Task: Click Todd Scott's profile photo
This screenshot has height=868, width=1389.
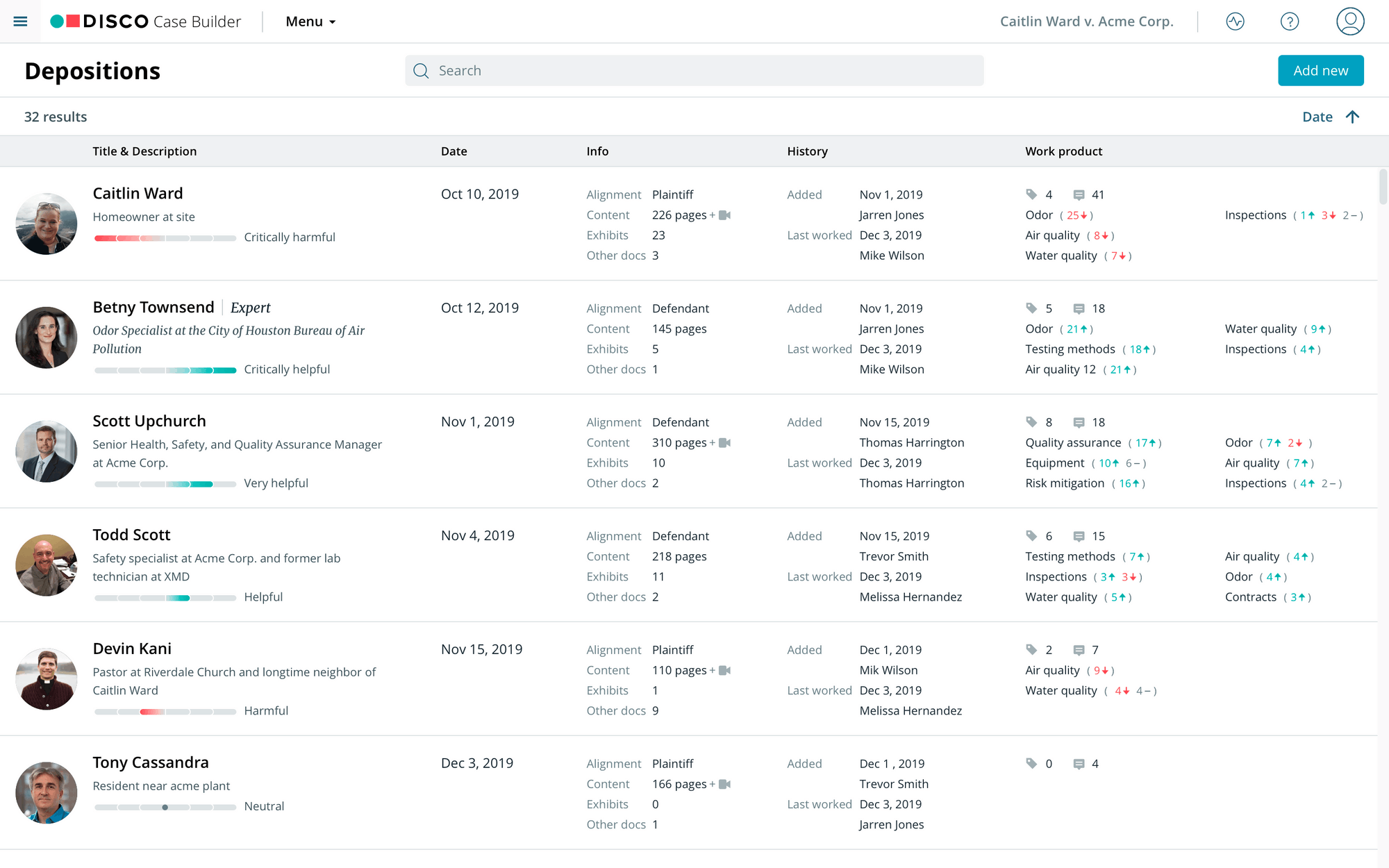Action: click(x=47, y=565)
